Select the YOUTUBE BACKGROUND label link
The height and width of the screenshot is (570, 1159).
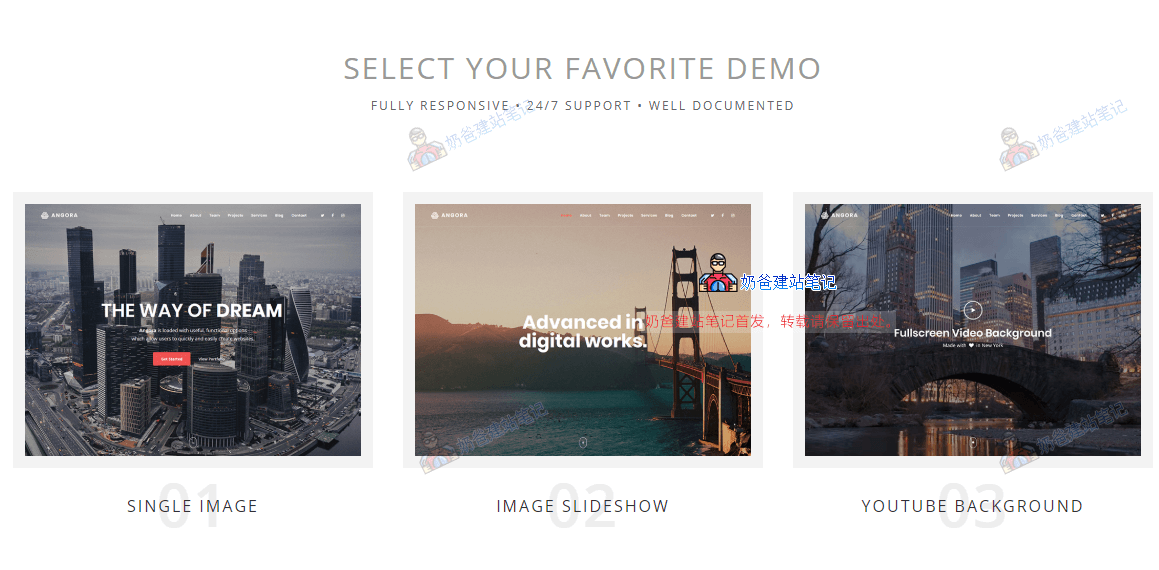click(973, 506)
